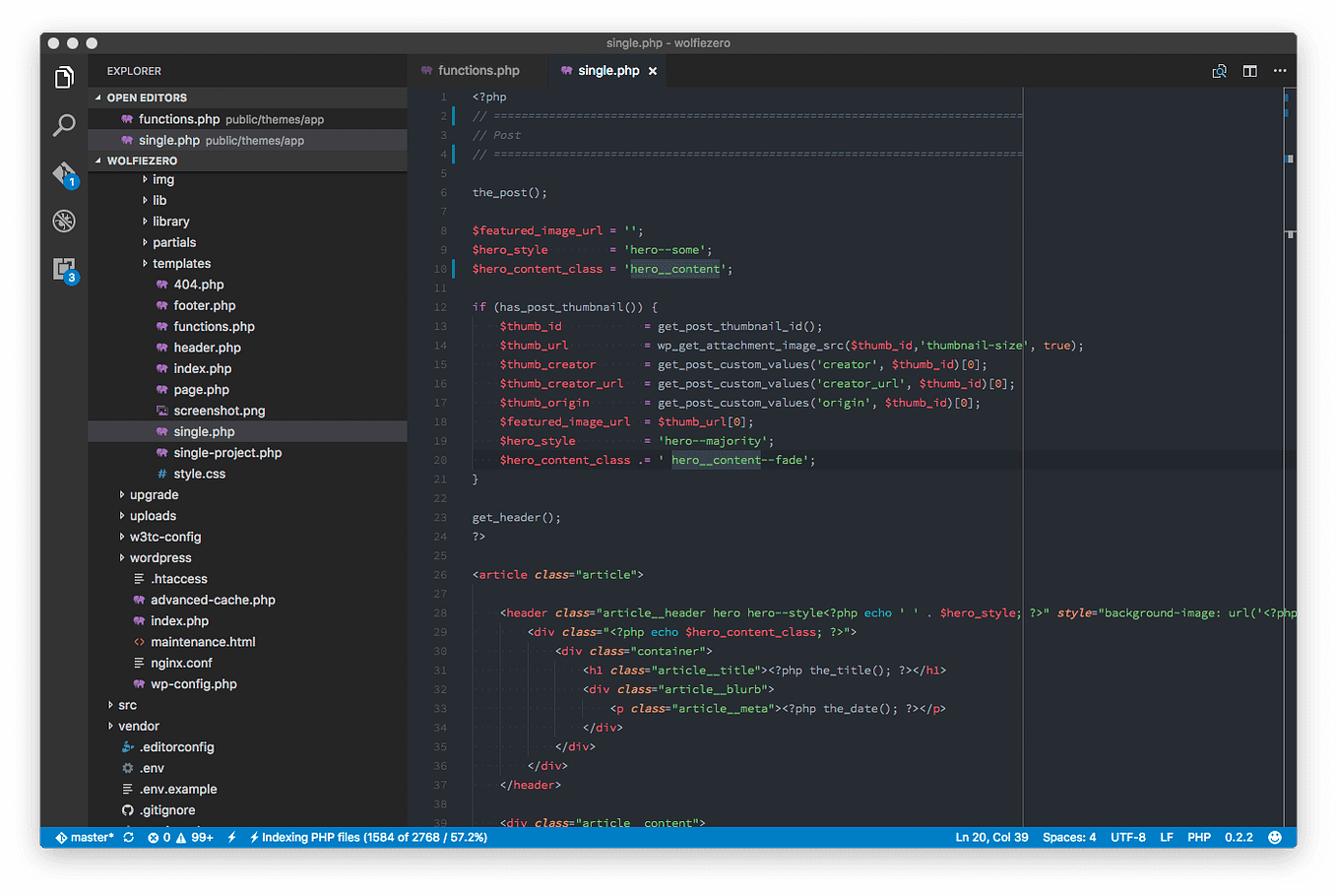Expand the w3tc-config folder
Screen dimensions: 1337x896
248,537
